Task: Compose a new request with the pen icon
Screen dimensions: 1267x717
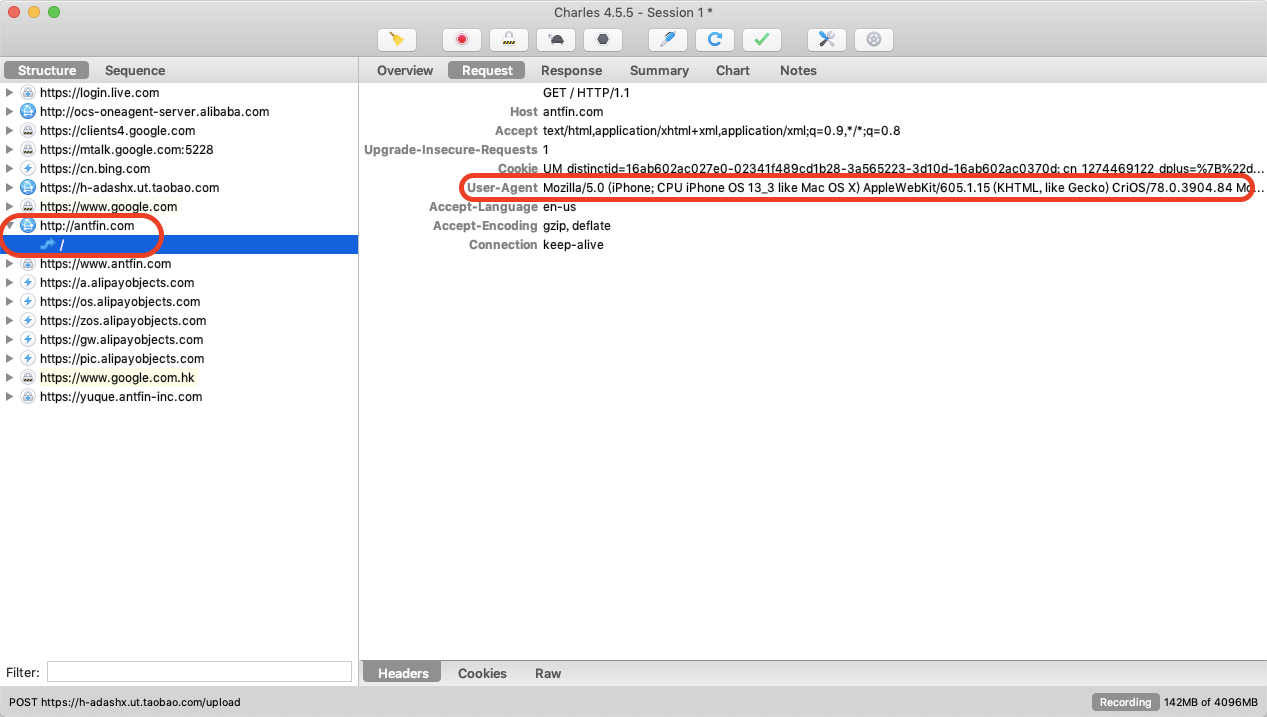Action: click(x=668, y=40)
